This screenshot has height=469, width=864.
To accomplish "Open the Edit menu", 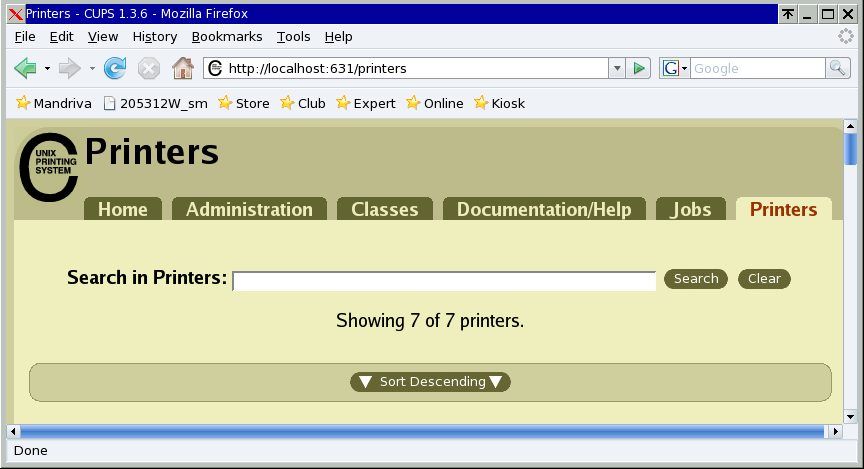I will (x=61, y=36).
